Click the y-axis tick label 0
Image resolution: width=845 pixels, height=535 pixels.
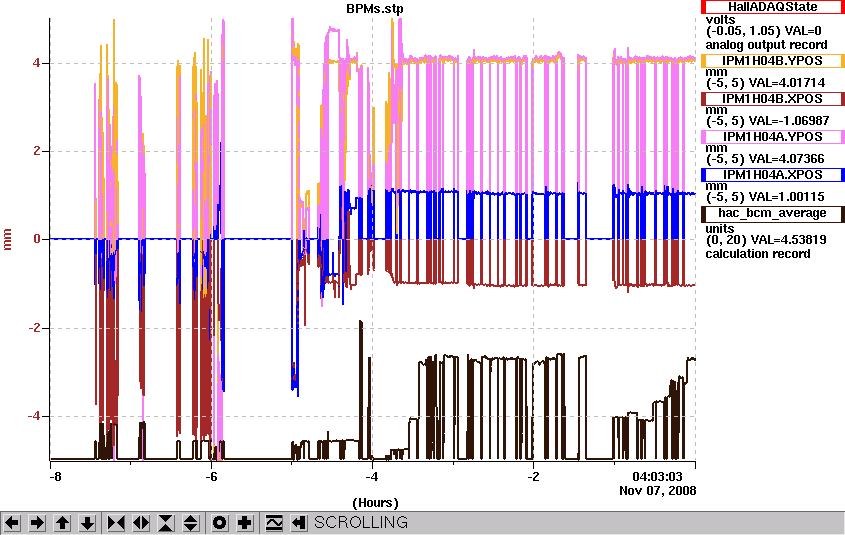point(37,239)
